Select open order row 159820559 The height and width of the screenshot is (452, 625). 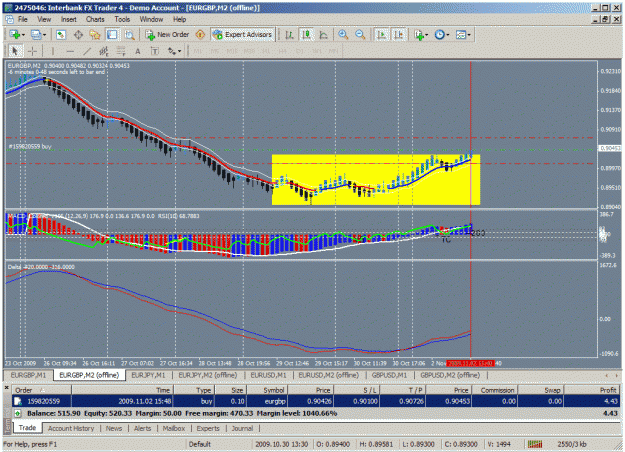click(x=316, y=401)
